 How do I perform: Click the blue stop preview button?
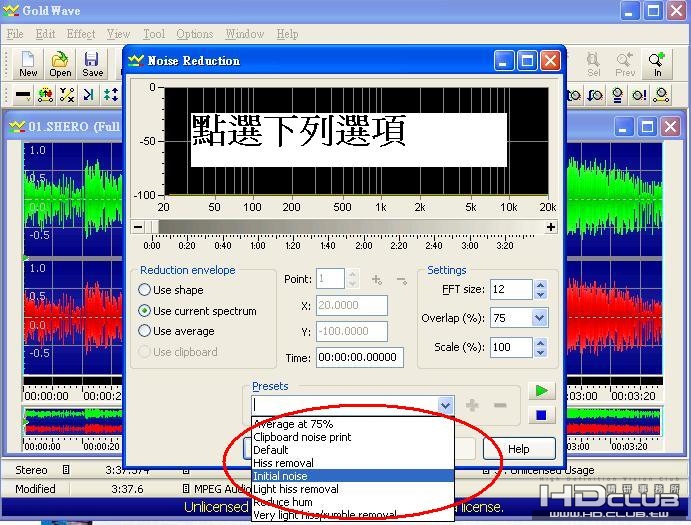click(x=541, y=415)
